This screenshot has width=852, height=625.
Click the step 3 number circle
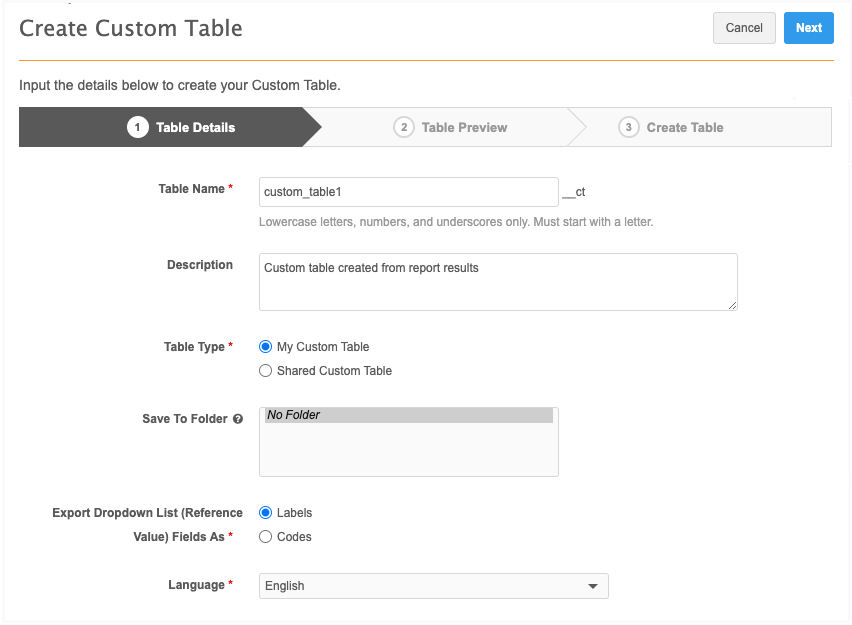coord(628,127)
